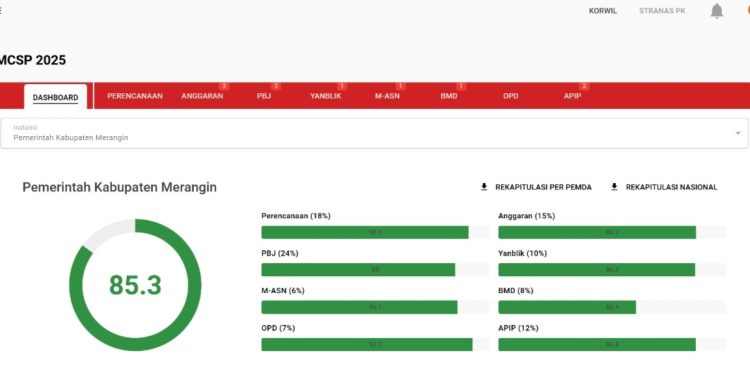The height and width of the screenshot is (375, 750).
Task: Click the download icon beside Rekapitulasi Per Pemda
Action: 484,187
